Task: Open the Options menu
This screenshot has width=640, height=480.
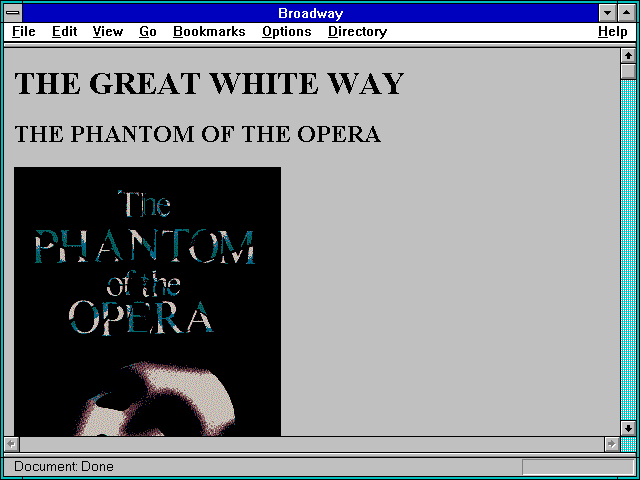Action: (287, 32)
